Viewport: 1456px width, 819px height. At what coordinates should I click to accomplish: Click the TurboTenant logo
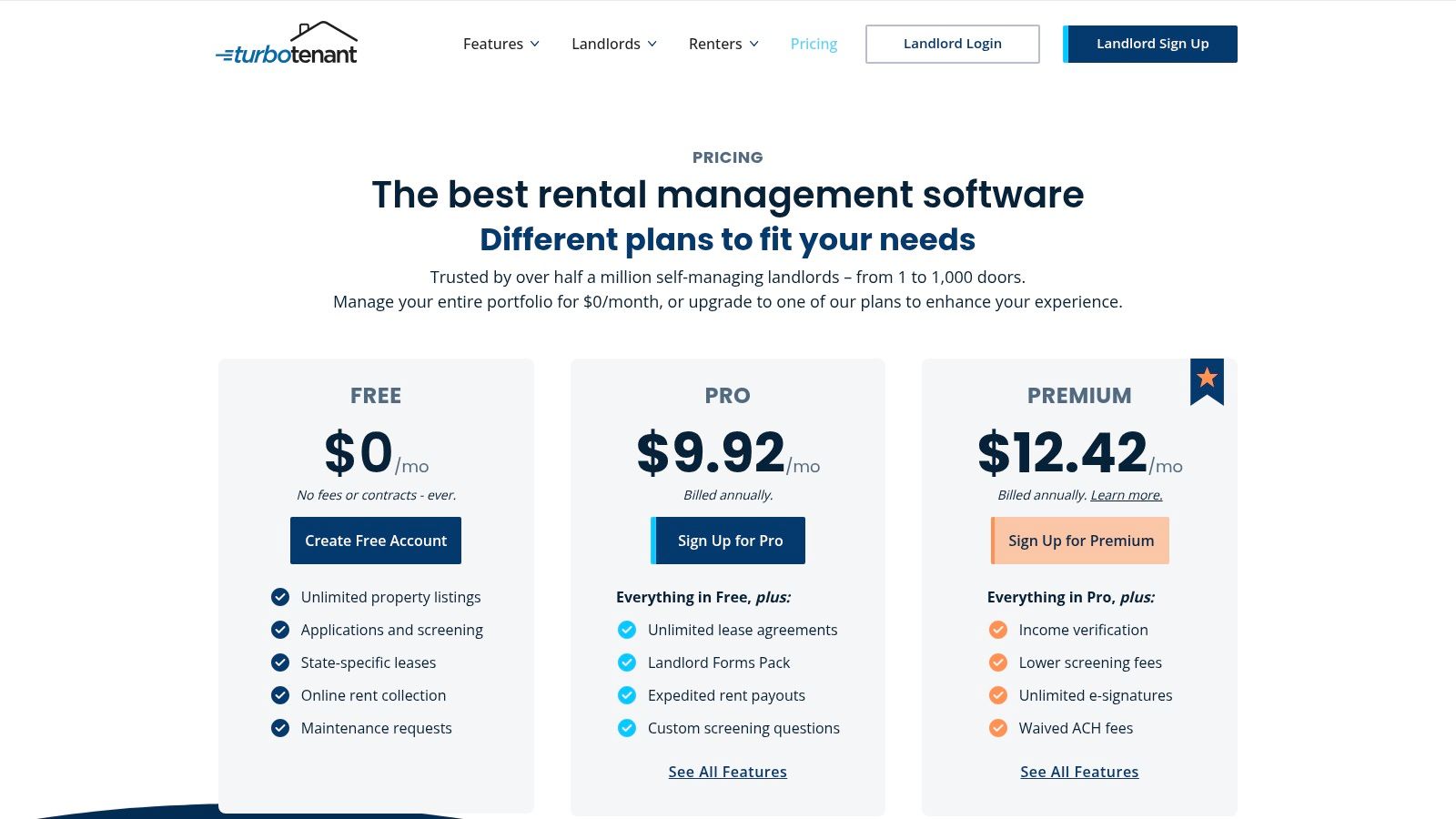click(287, 45)
